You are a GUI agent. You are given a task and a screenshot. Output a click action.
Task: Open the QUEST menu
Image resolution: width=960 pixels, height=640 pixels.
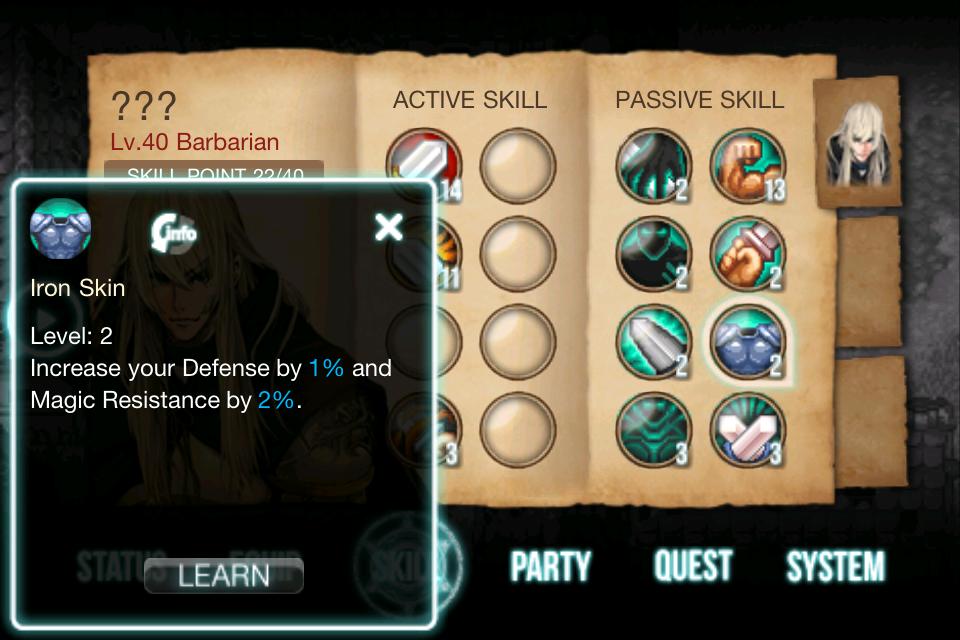click(x=693, y=565)
